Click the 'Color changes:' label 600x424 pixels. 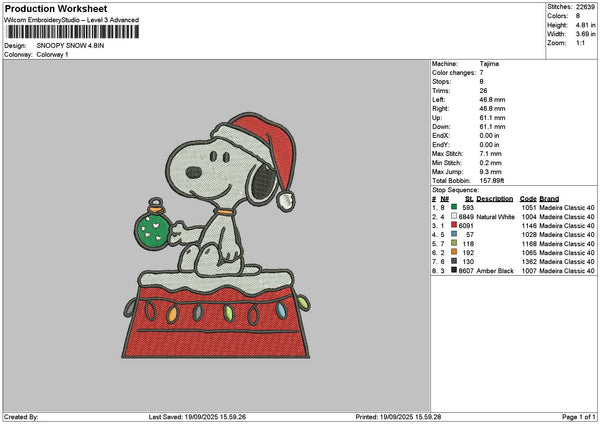tap(454, 73)
